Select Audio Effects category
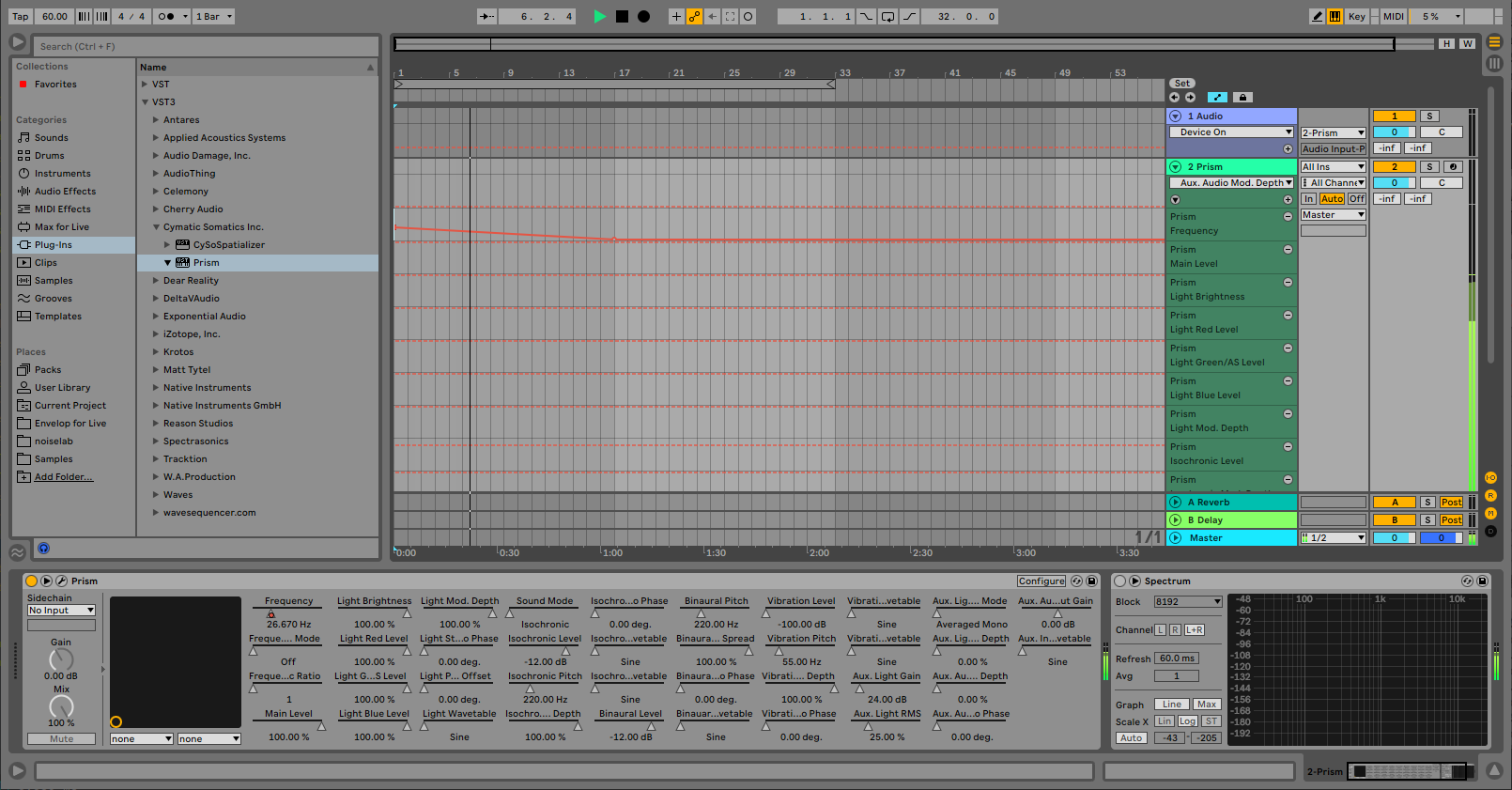 (65, 192)
